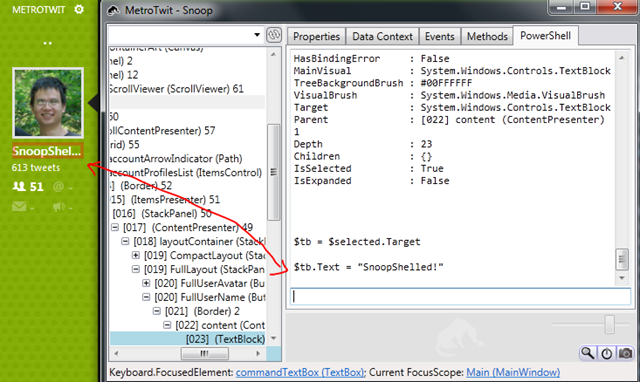Click the commandTextBox (TextBox) link
The height and width of the screenshot is (382, 640).
click(300, 372)
